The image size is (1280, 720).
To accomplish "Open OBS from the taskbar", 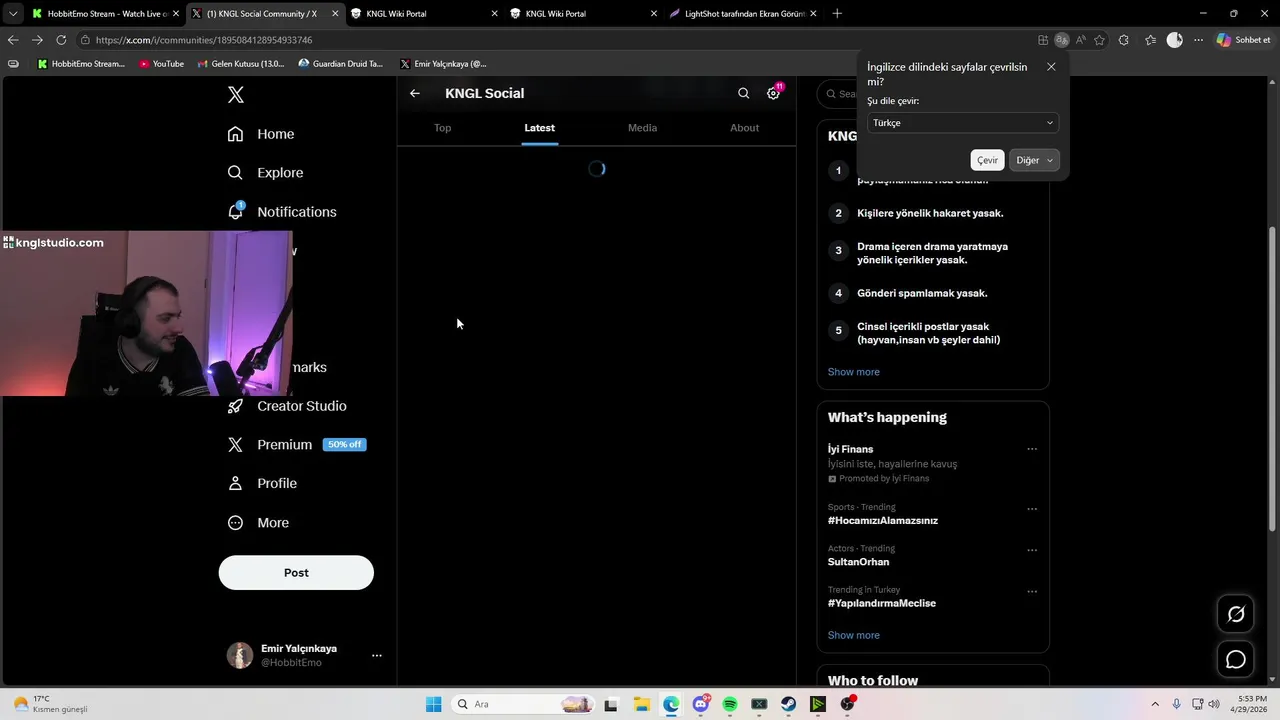I will coord(848,704).
